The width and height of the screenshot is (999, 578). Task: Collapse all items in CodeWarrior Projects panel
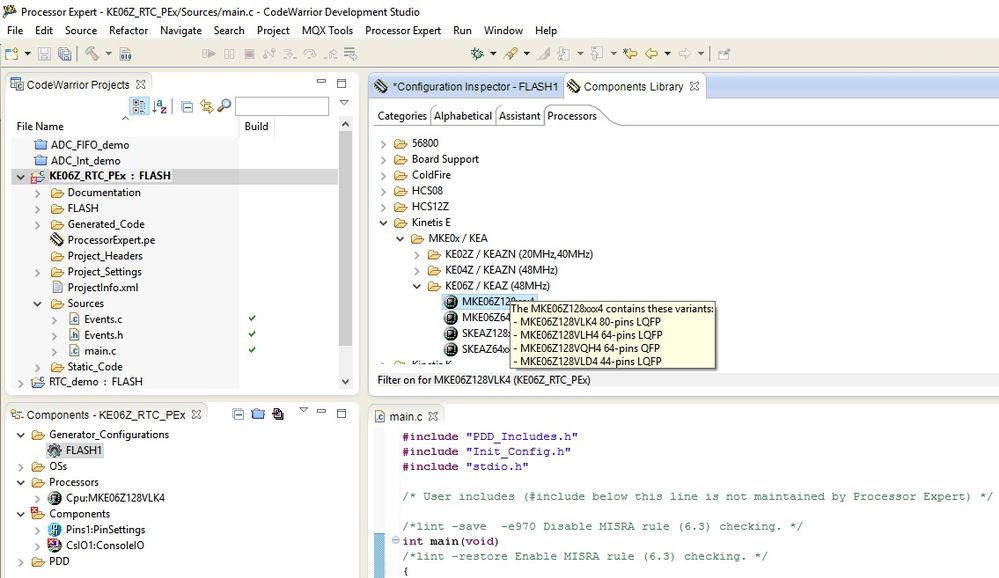(187, 106)
